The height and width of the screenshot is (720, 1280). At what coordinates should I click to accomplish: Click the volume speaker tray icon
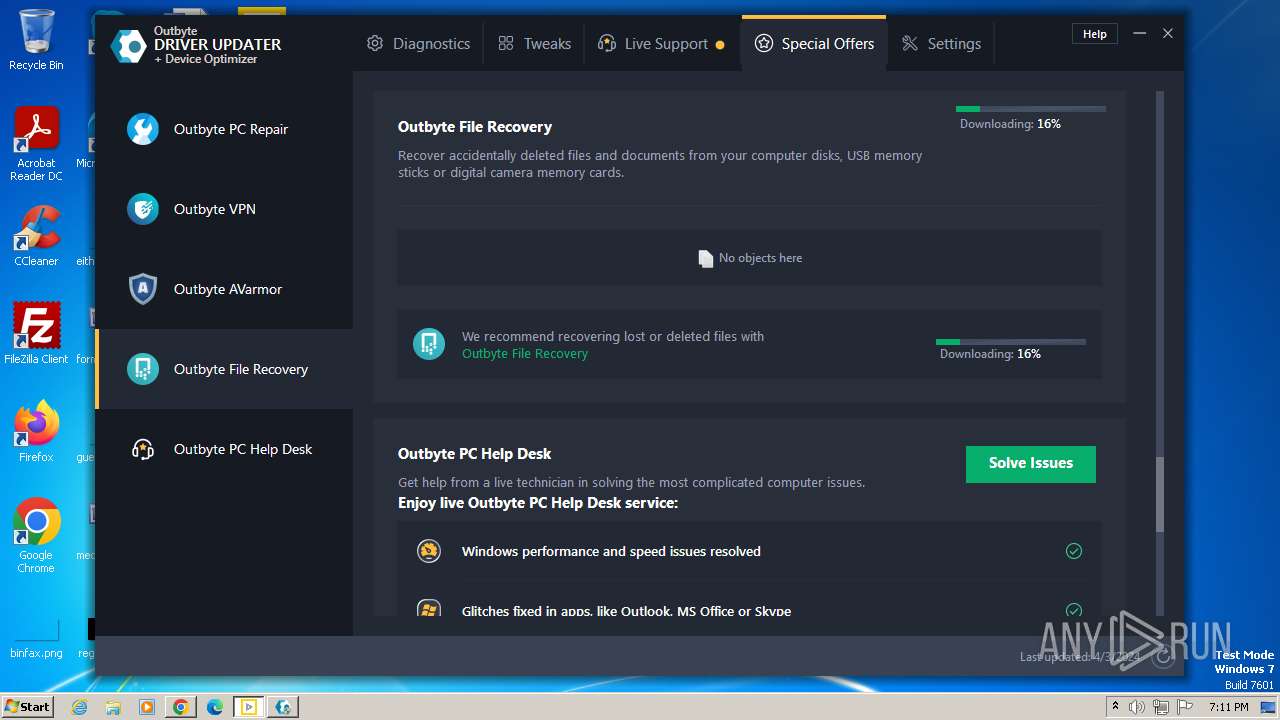(1137, 707)
